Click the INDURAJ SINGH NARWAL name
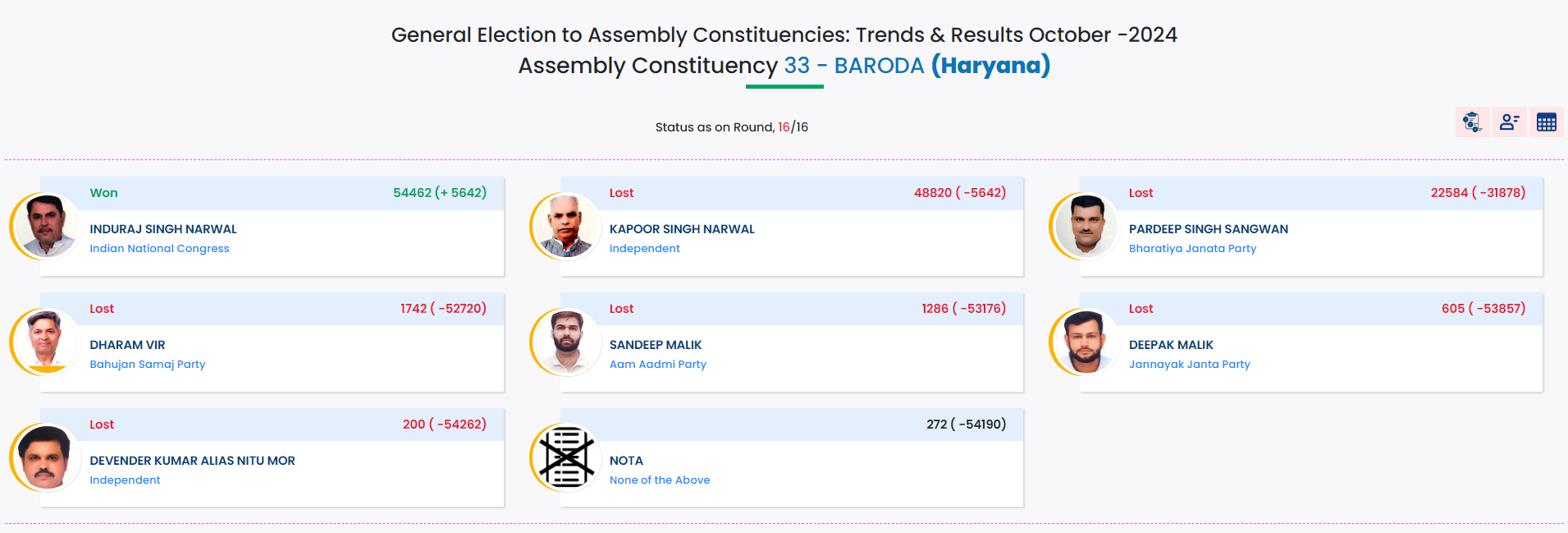The width and height of the screenshot is (1568, 533). (162, 229)
